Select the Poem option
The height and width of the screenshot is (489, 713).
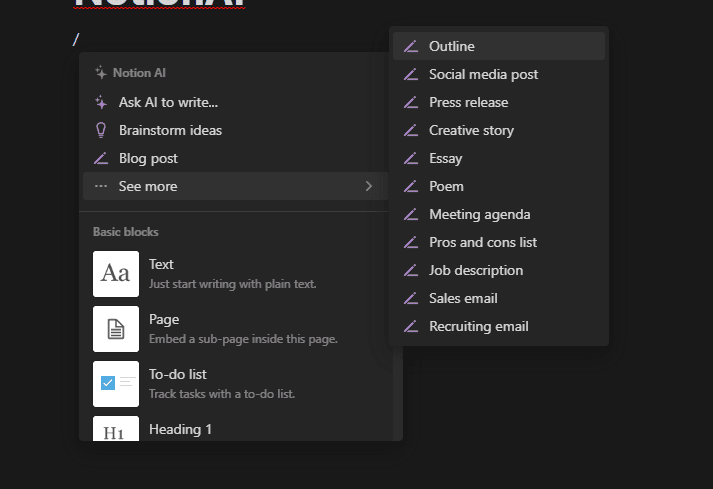[x=499, y=187]
